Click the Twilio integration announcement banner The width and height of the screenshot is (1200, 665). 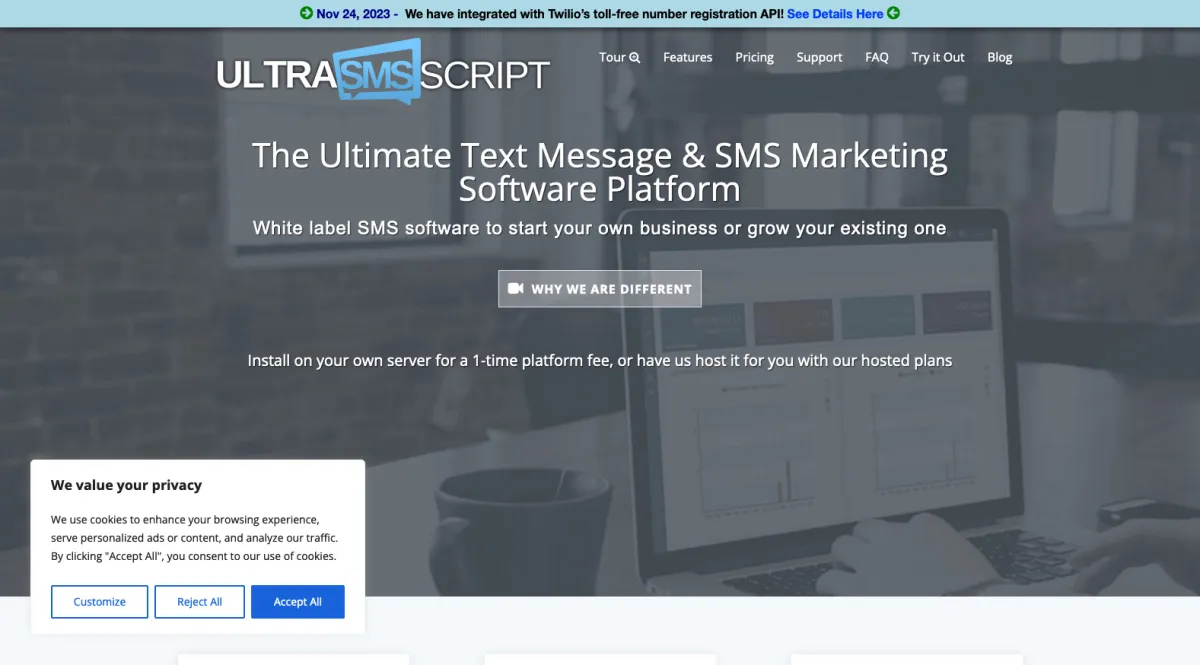pos(600,13)
